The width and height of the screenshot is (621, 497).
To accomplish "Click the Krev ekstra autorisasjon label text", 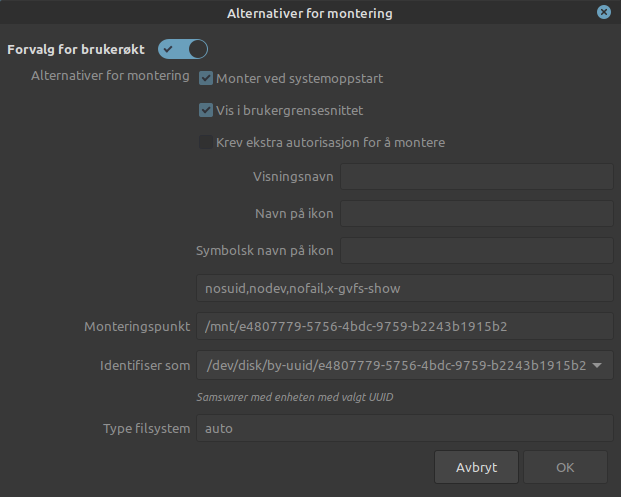I will pos(331,143).
